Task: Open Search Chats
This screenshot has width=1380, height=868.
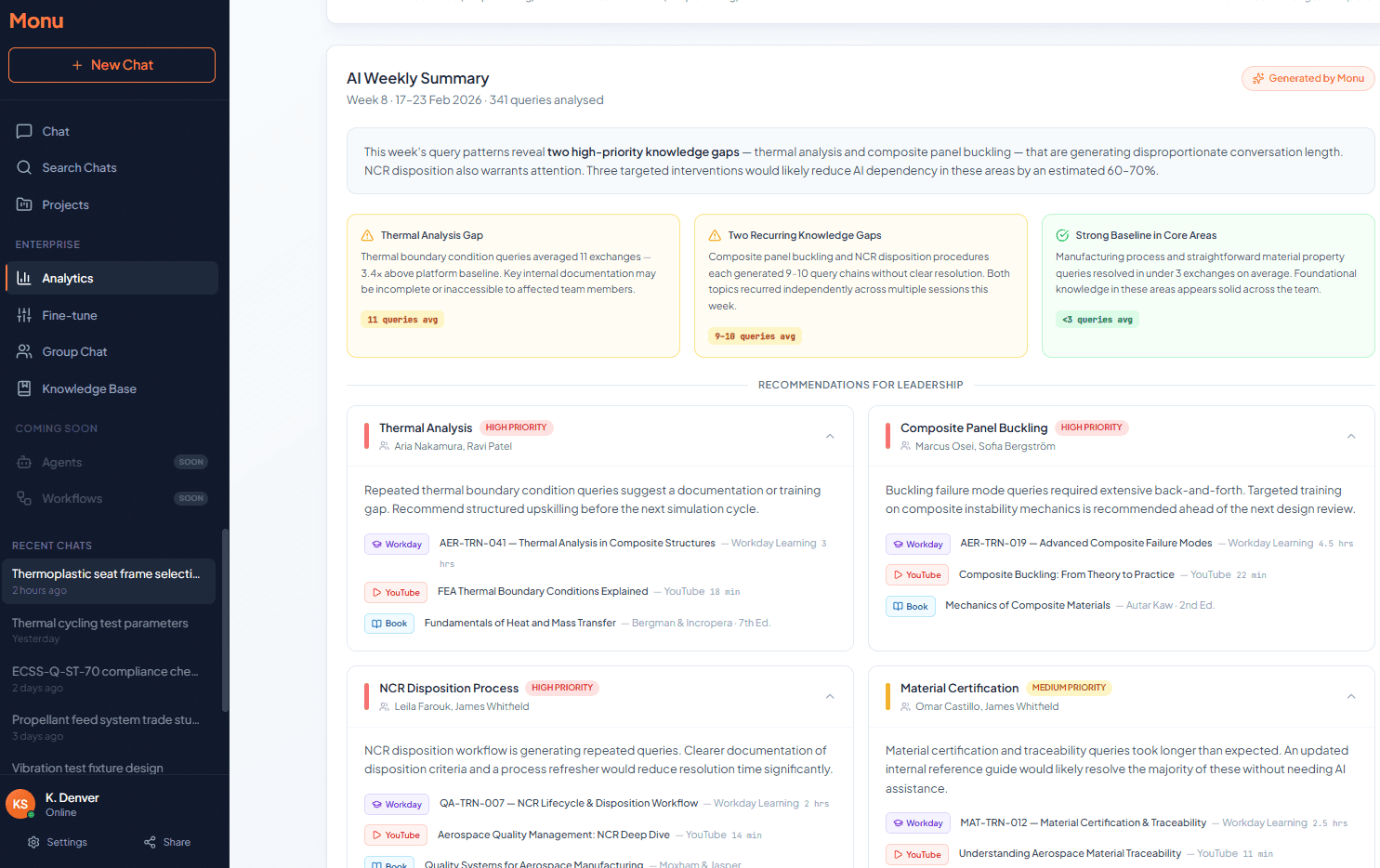Action: [112, 167]
